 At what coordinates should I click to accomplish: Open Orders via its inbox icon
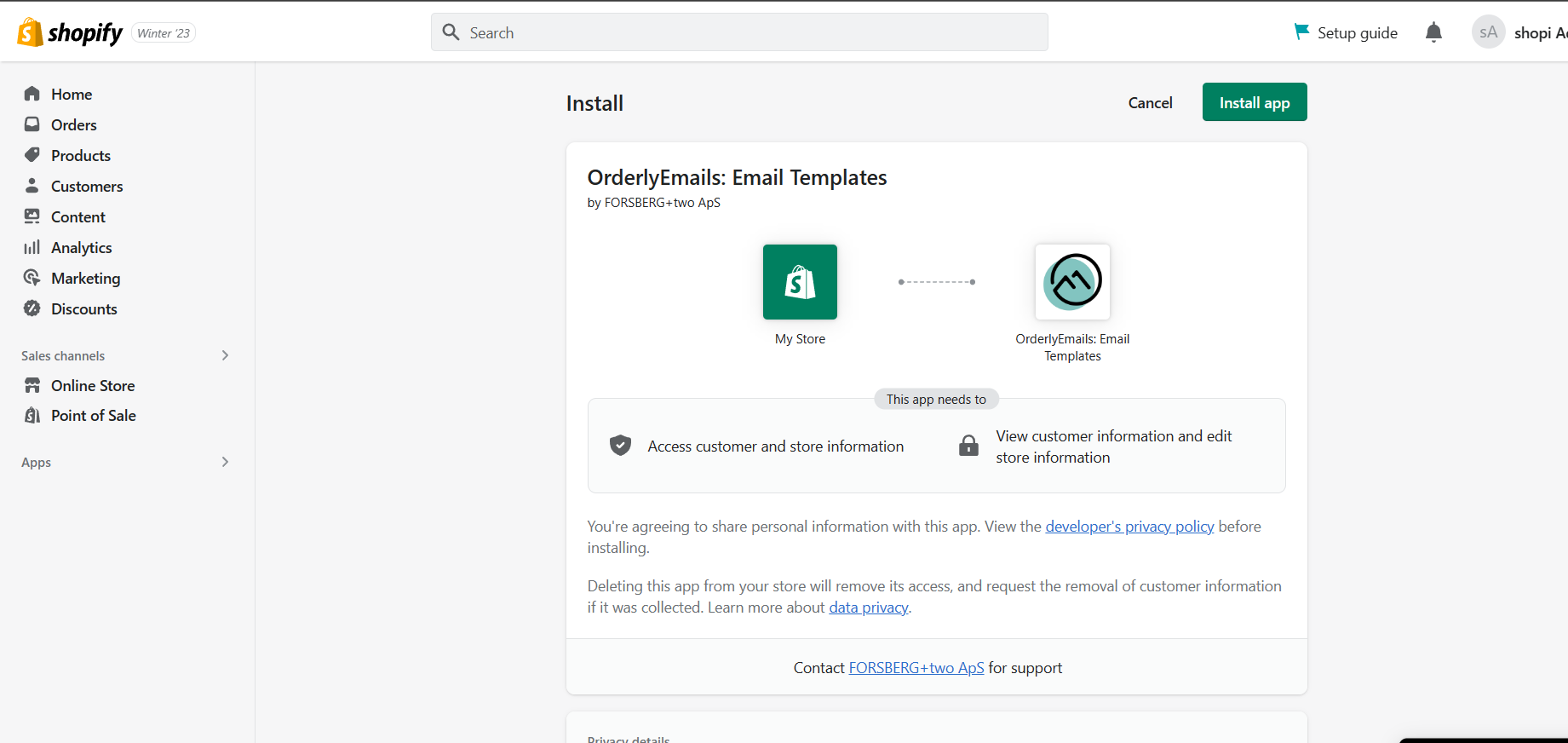pyautogui.click(x=32, y=124)
